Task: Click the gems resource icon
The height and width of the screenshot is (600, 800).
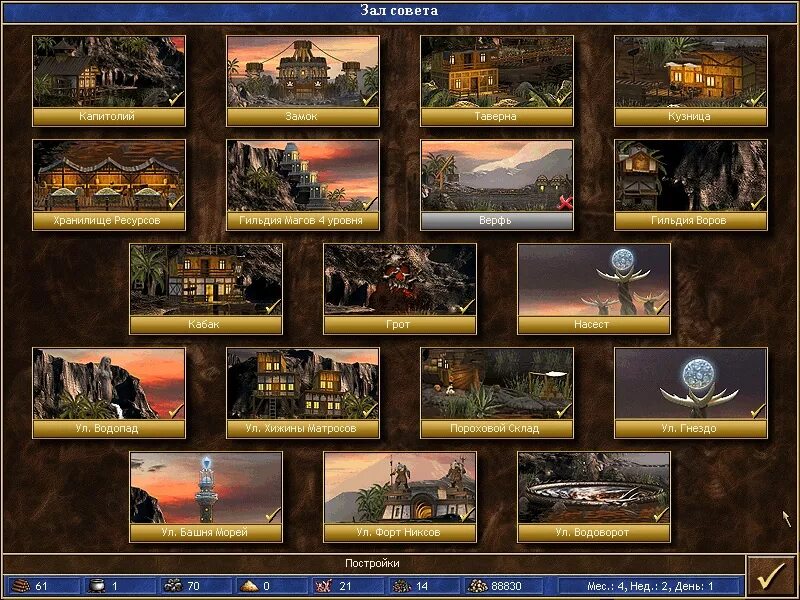Action: click(400, 589)
